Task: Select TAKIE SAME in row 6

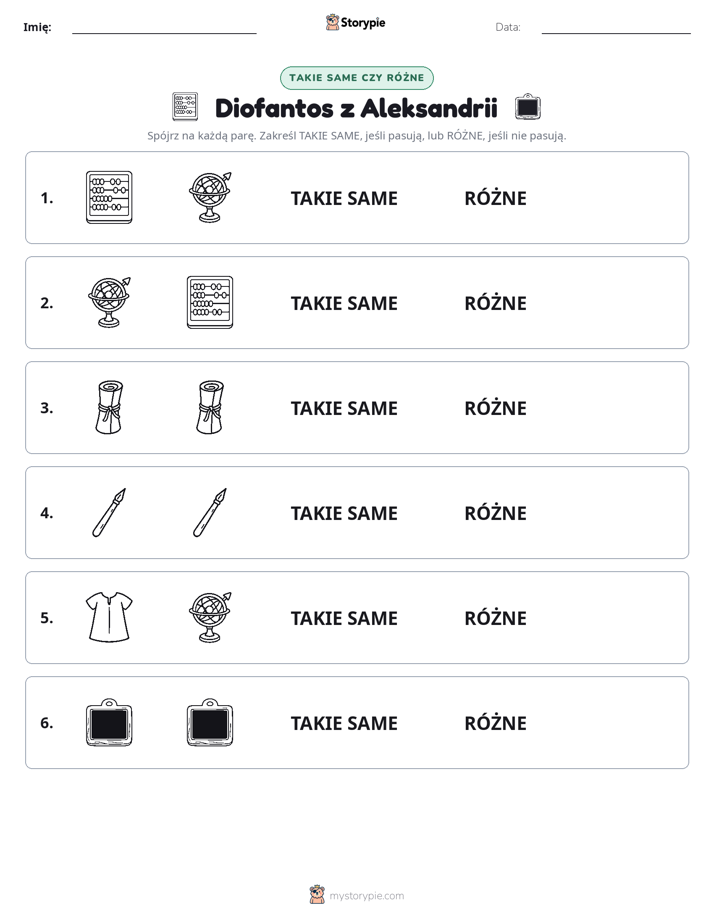Action: (x=344, y=724)
